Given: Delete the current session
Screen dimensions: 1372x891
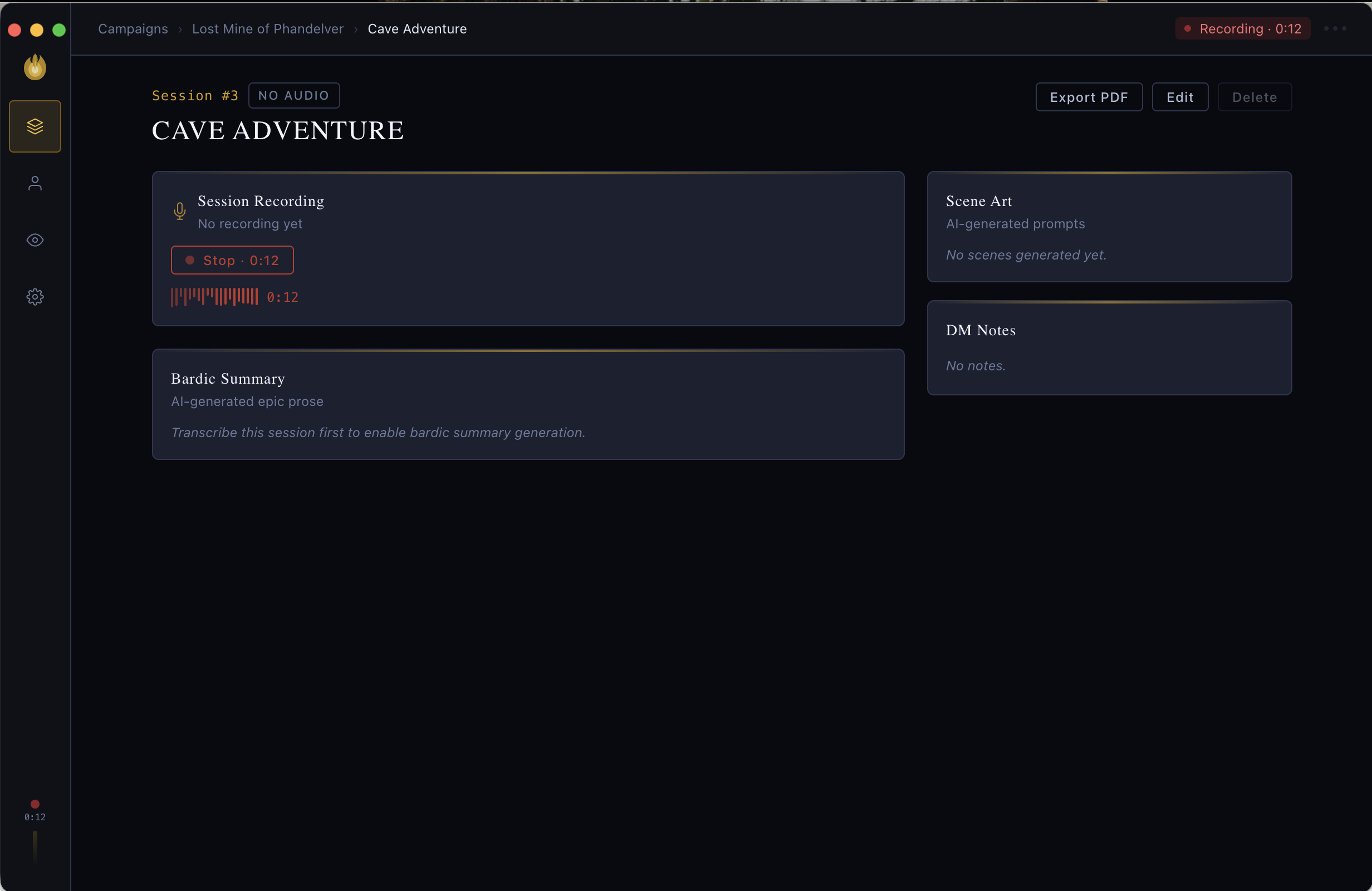Looking at the screenshot, I should (1255, 97).
